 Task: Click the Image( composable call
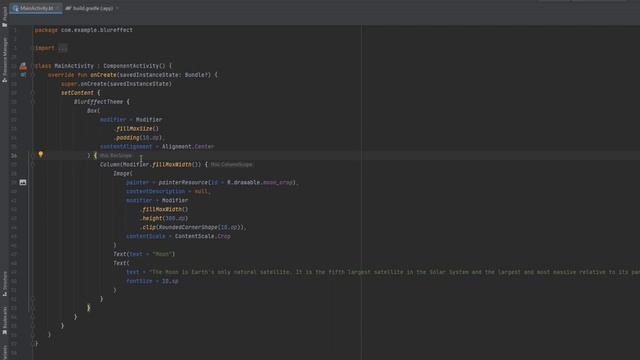click(122, 174)
